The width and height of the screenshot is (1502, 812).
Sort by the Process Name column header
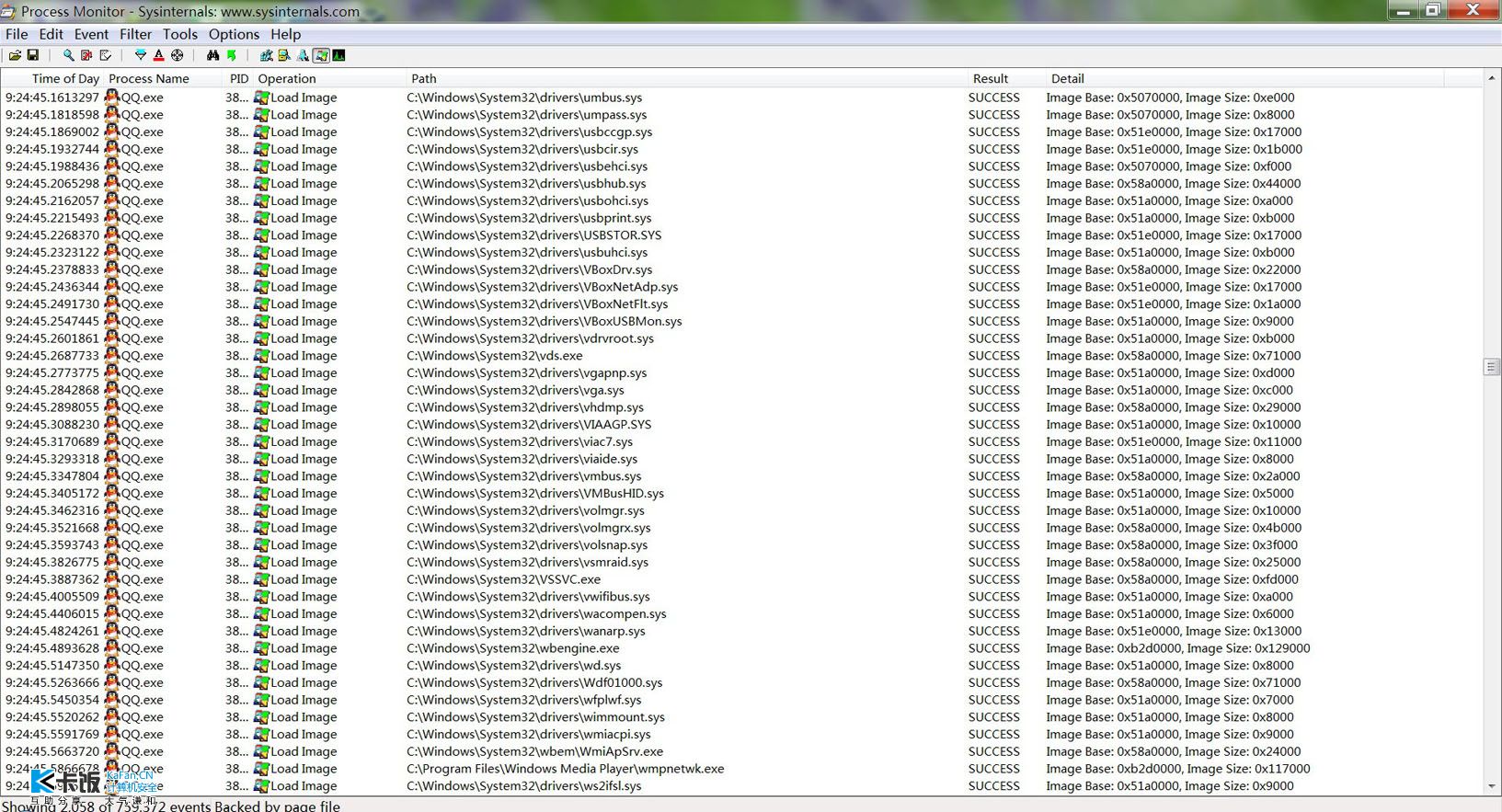[164, 79]
